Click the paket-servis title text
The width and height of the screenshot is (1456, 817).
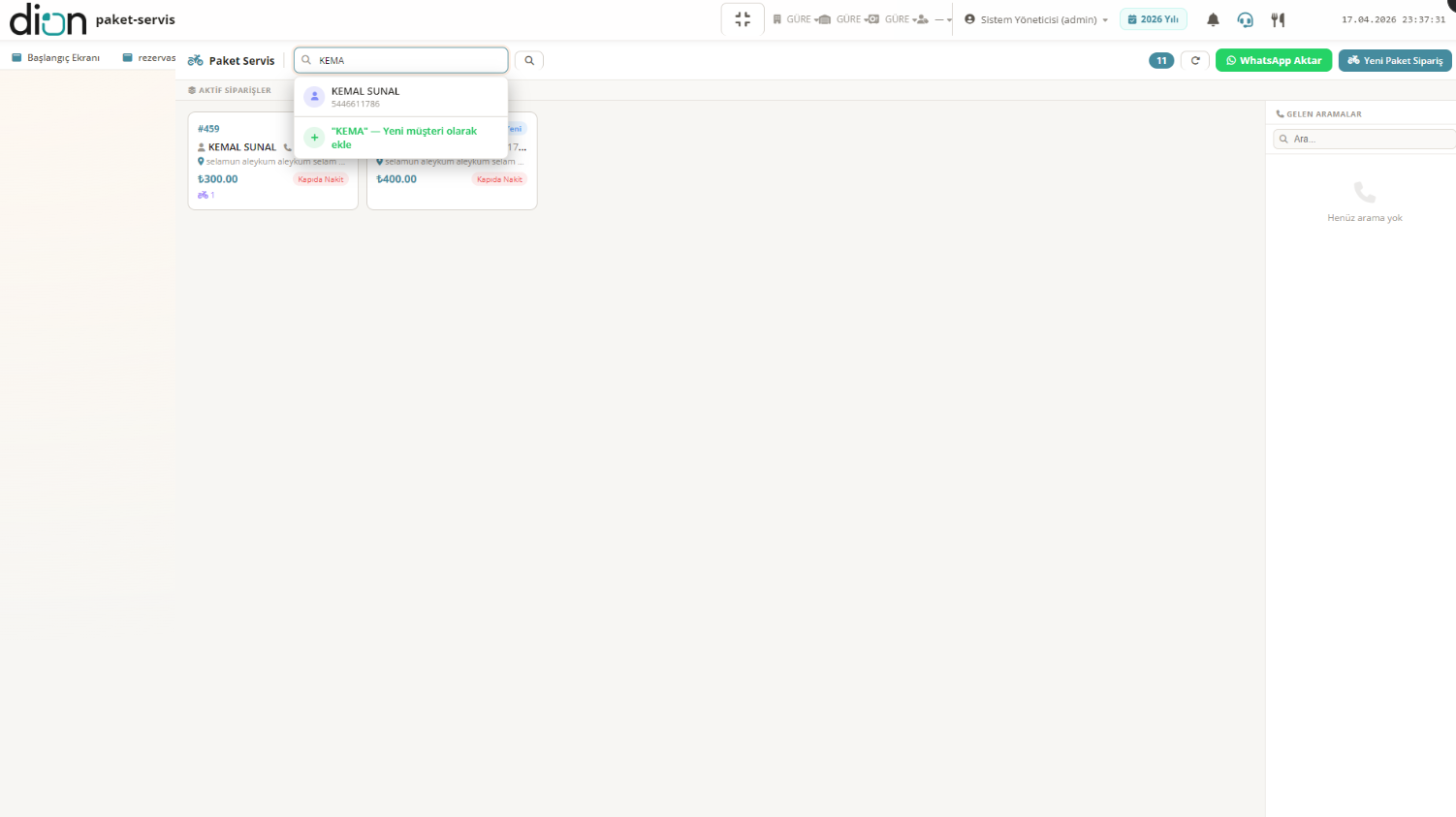pos(136,19)
